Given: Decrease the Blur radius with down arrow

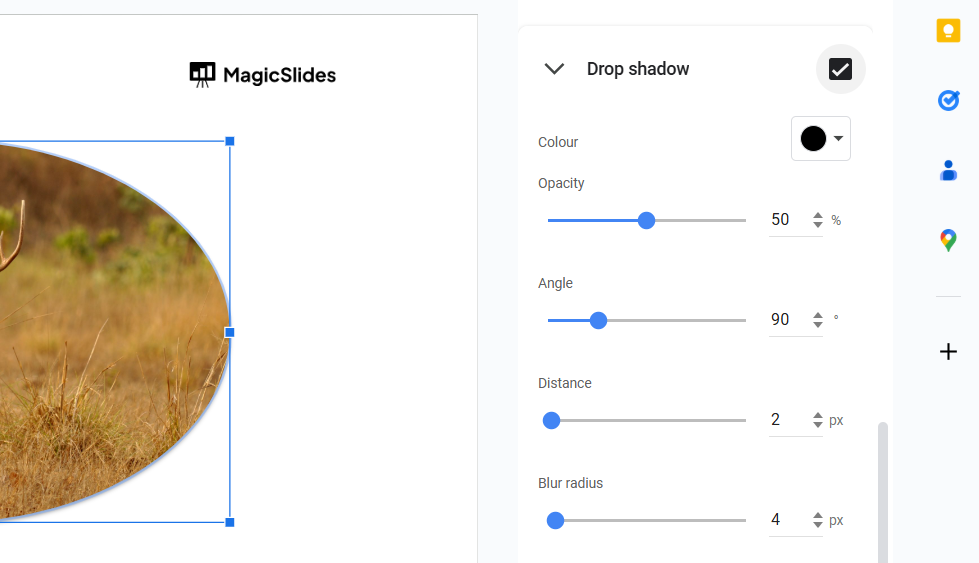Looking at the screenshot, I should click(818, 525).
